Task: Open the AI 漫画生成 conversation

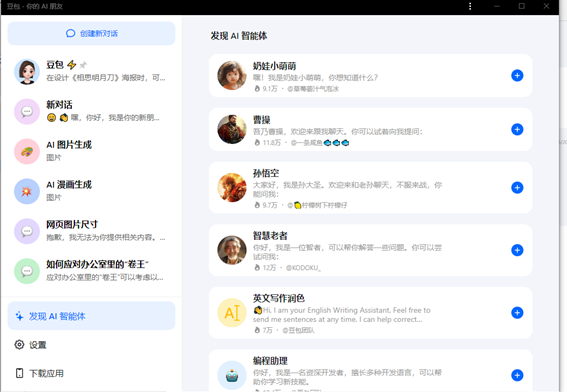Action: [x=91, y=191]
